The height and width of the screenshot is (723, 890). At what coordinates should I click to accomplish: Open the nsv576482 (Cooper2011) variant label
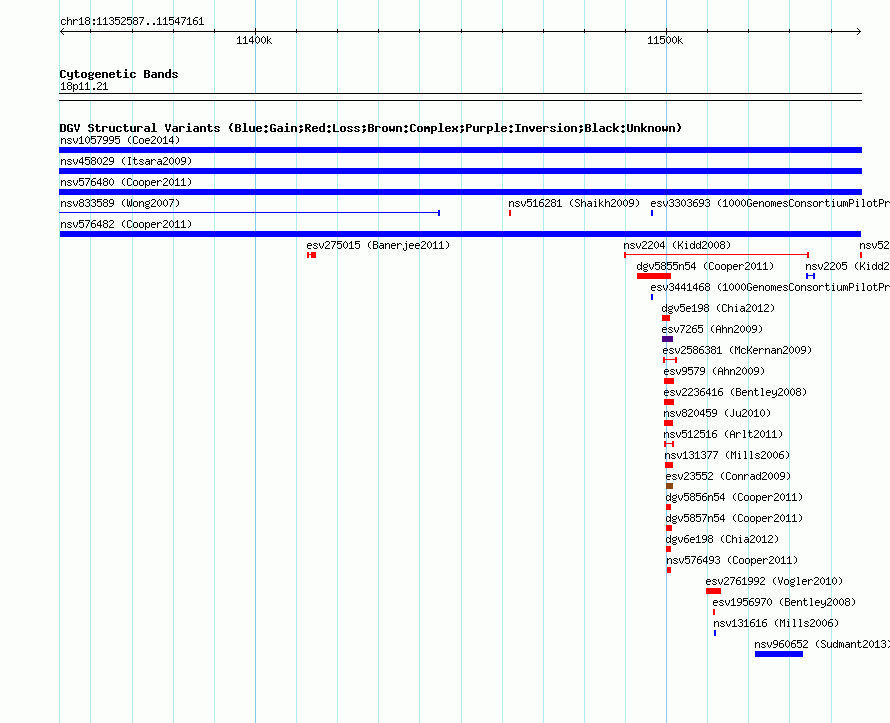pyautogui.click(x=126, y=224)
